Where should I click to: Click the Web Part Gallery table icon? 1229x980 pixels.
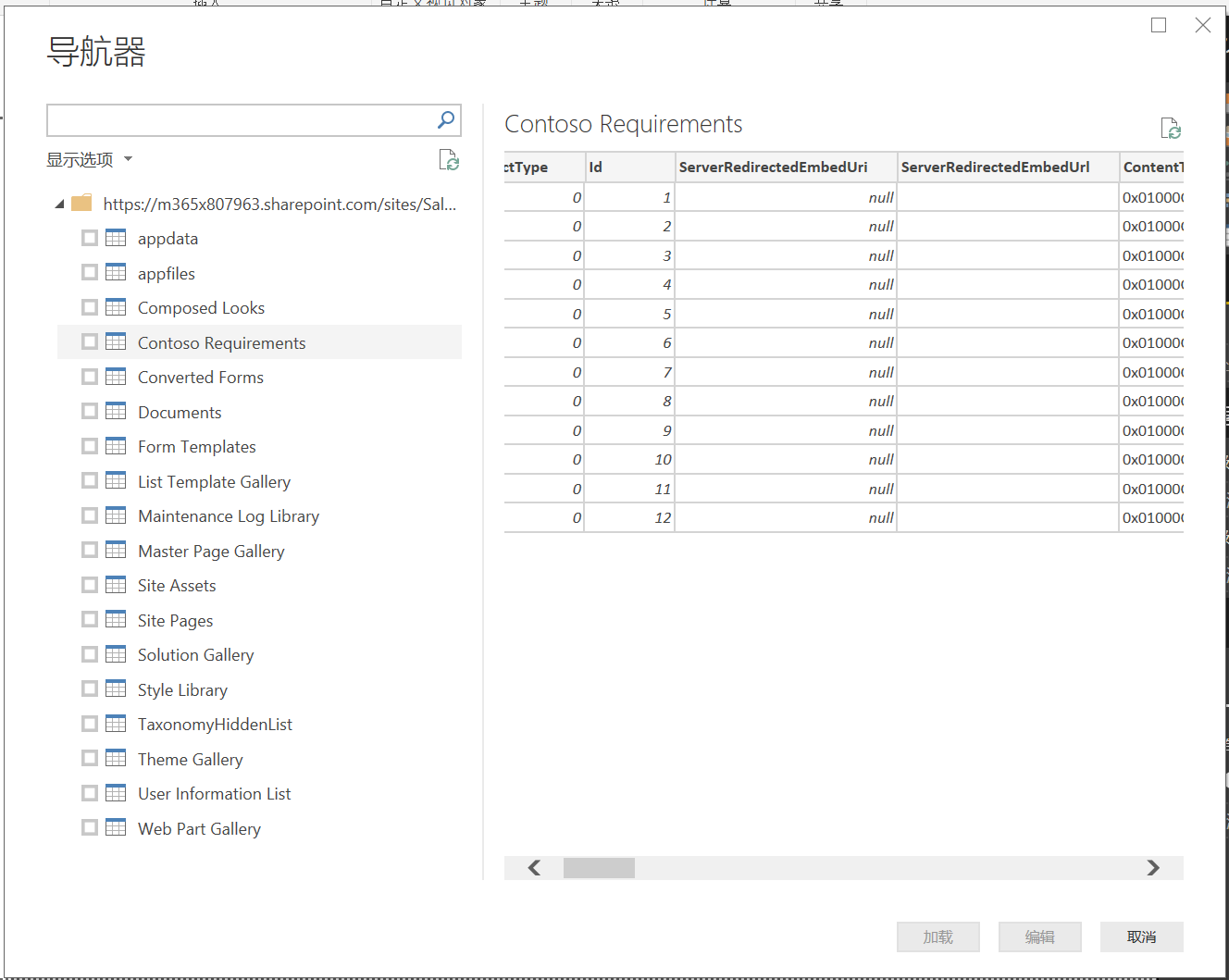pos(115,827)
